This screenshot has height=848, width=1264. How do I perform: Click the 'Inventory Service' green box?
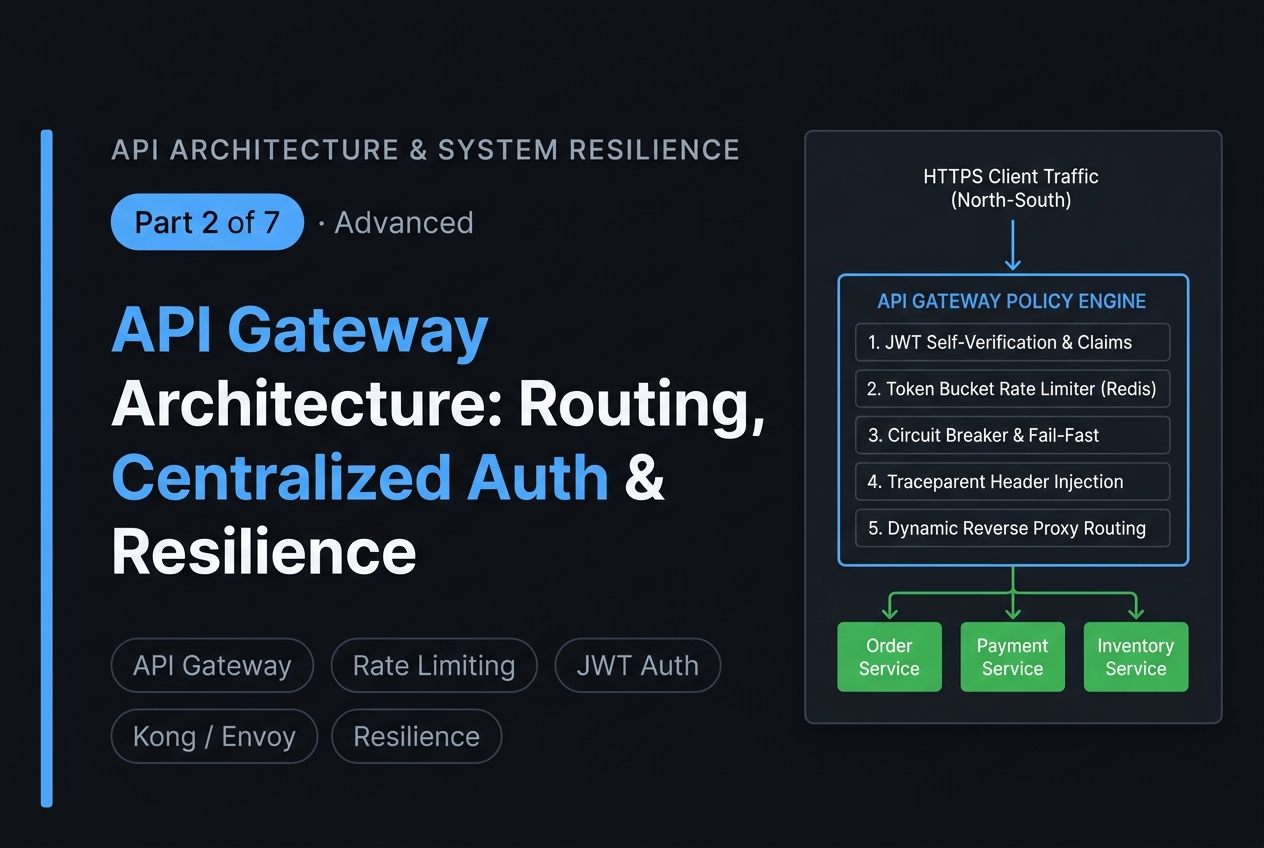1136,657
